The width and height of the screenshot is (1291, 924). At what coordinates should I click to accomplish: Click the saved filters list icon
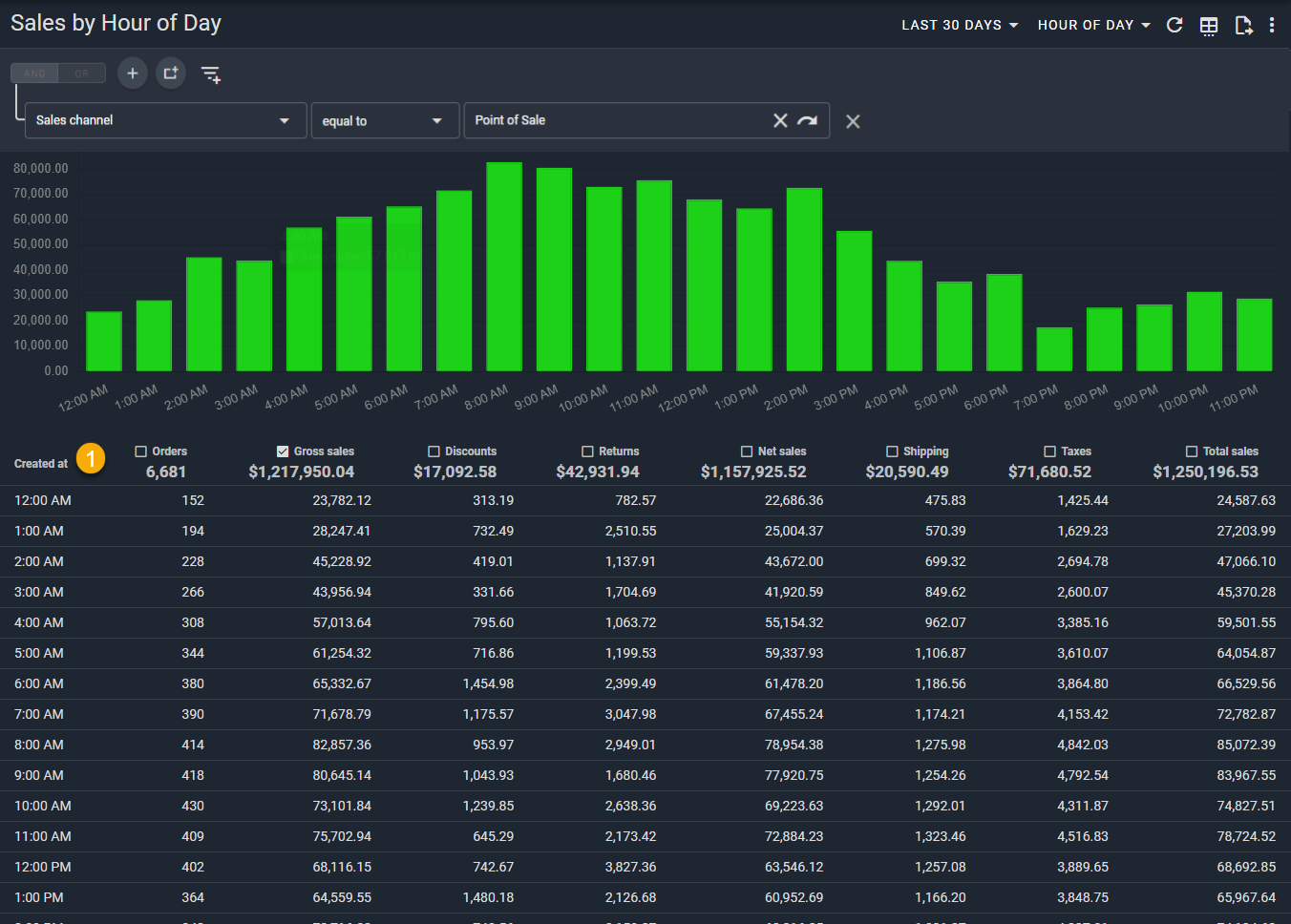click(211, 74)
